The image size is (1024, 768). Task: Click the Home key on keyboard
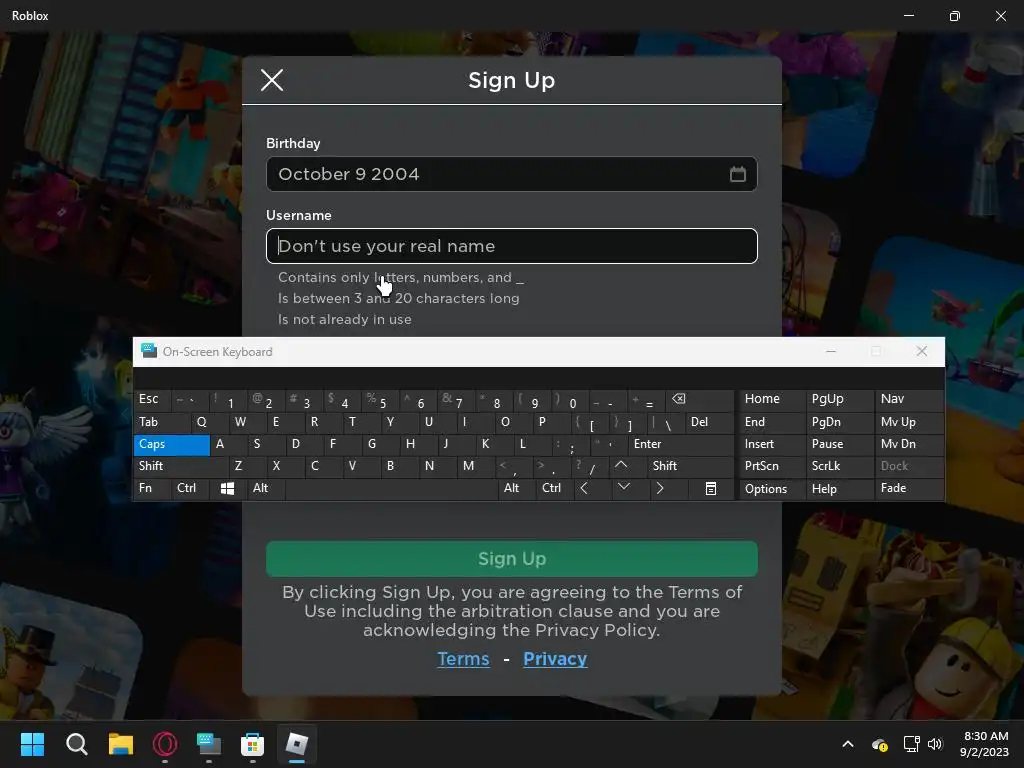(771, 400)
